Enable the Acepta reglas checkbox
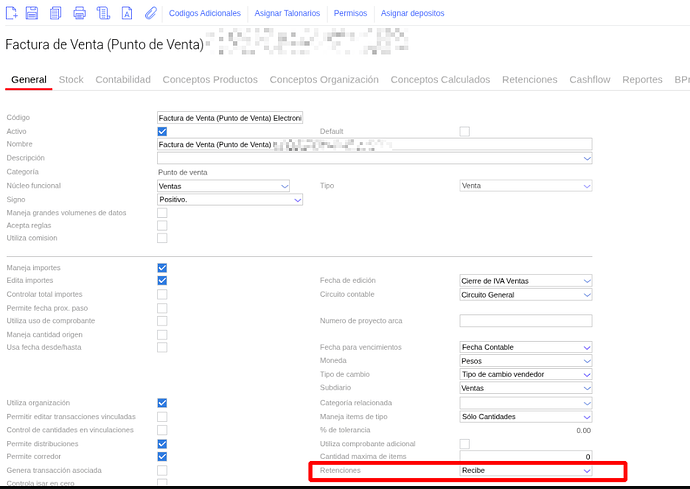Image resolution: width=690 pixels, height=489 pixels. (162, 225)
